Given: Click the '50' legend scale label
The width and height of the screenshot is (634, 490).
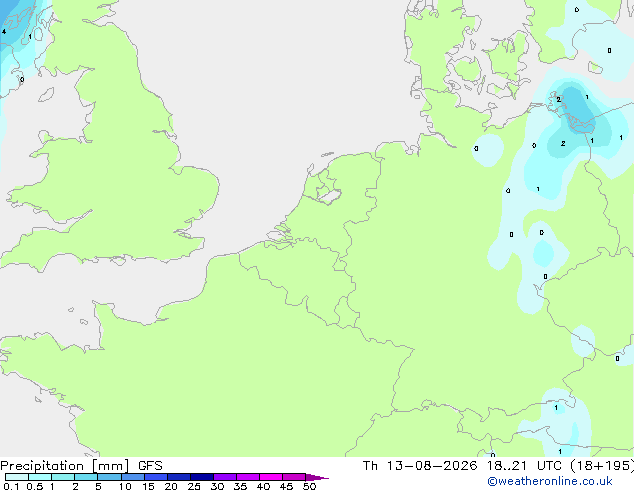Looking at the screenshot, I should 309,486.
